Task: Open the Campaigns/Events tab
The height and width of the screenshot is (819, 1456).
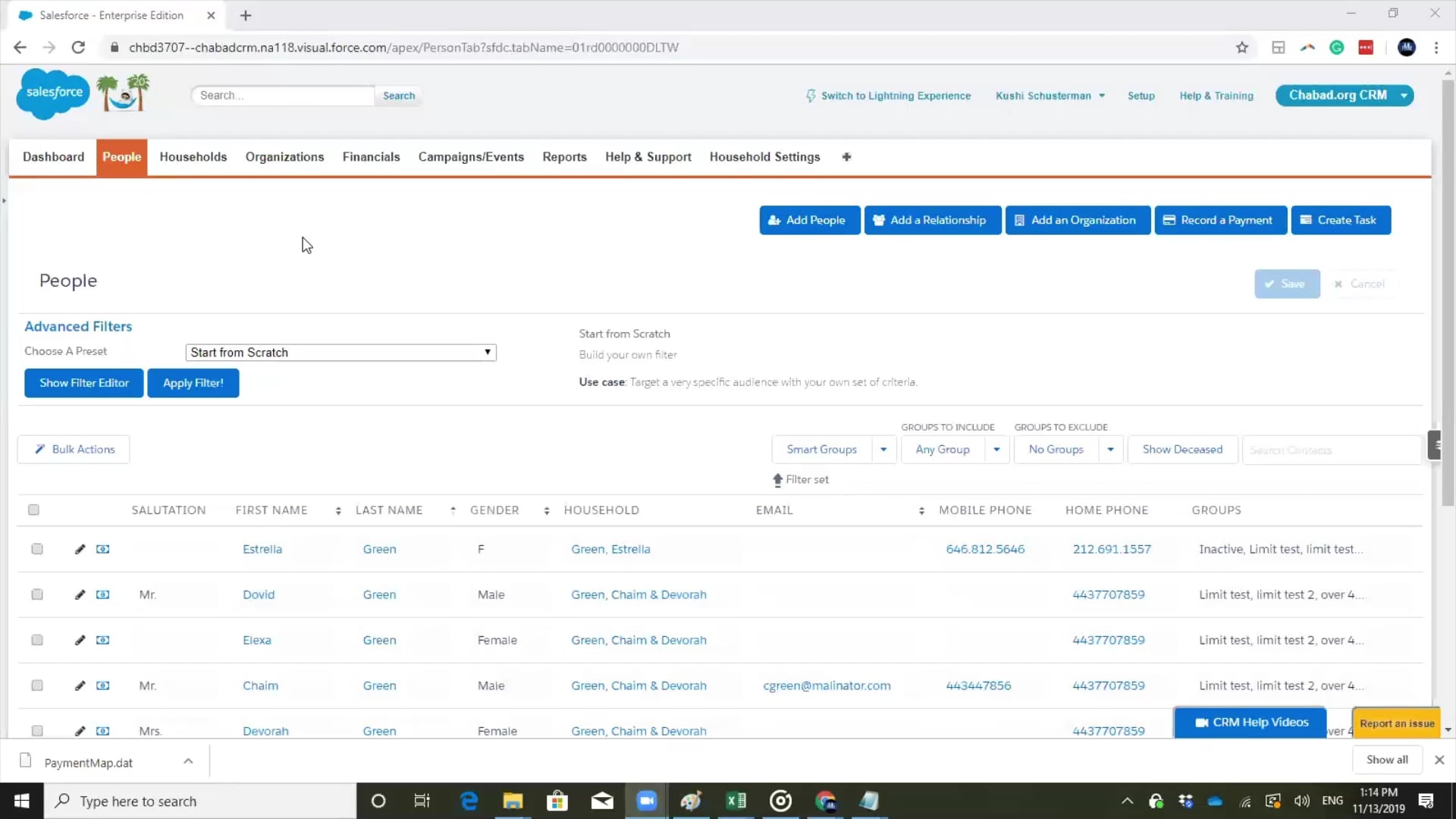Action: 471,157
